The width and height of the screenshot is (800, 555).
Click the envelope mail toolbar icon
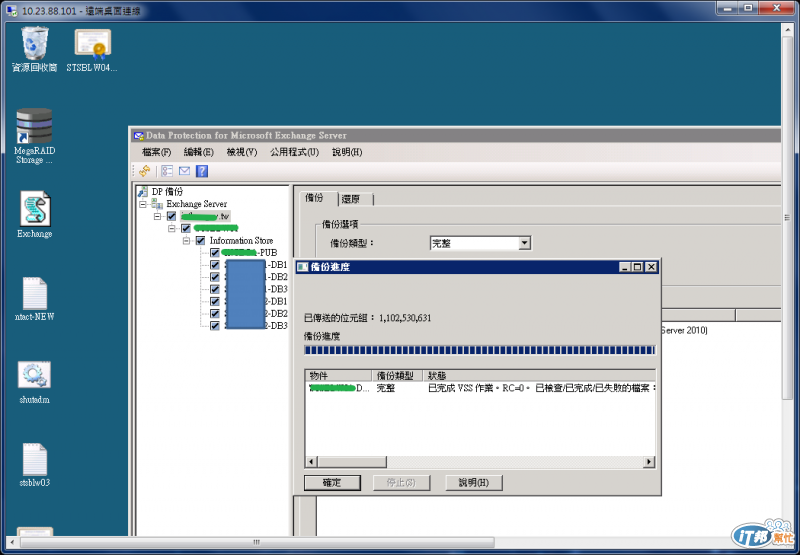[x=184, y=171]
